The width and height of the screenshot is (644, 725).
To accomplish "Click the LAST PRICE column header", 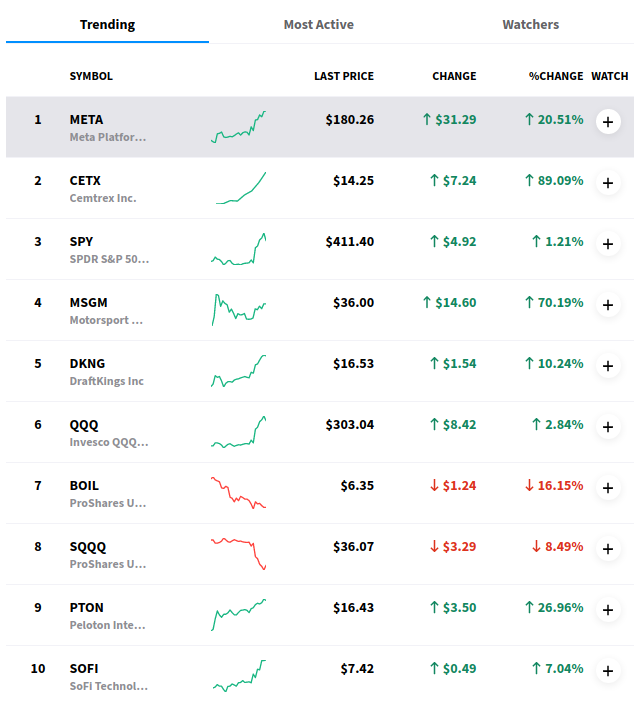I will point(343,76).
